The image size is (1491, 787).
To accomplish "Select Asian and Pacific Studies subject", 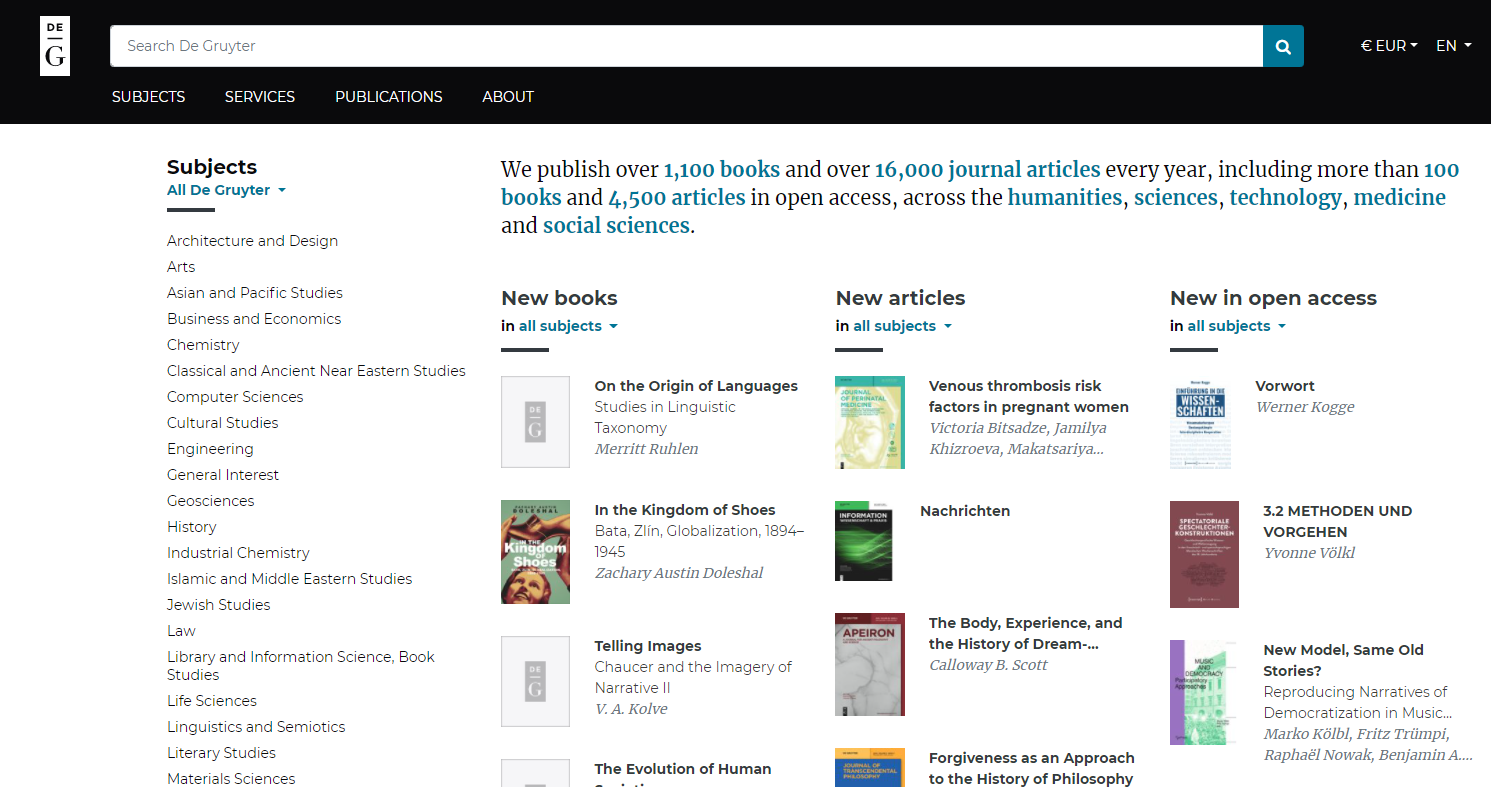I will (x=255, y=293).
